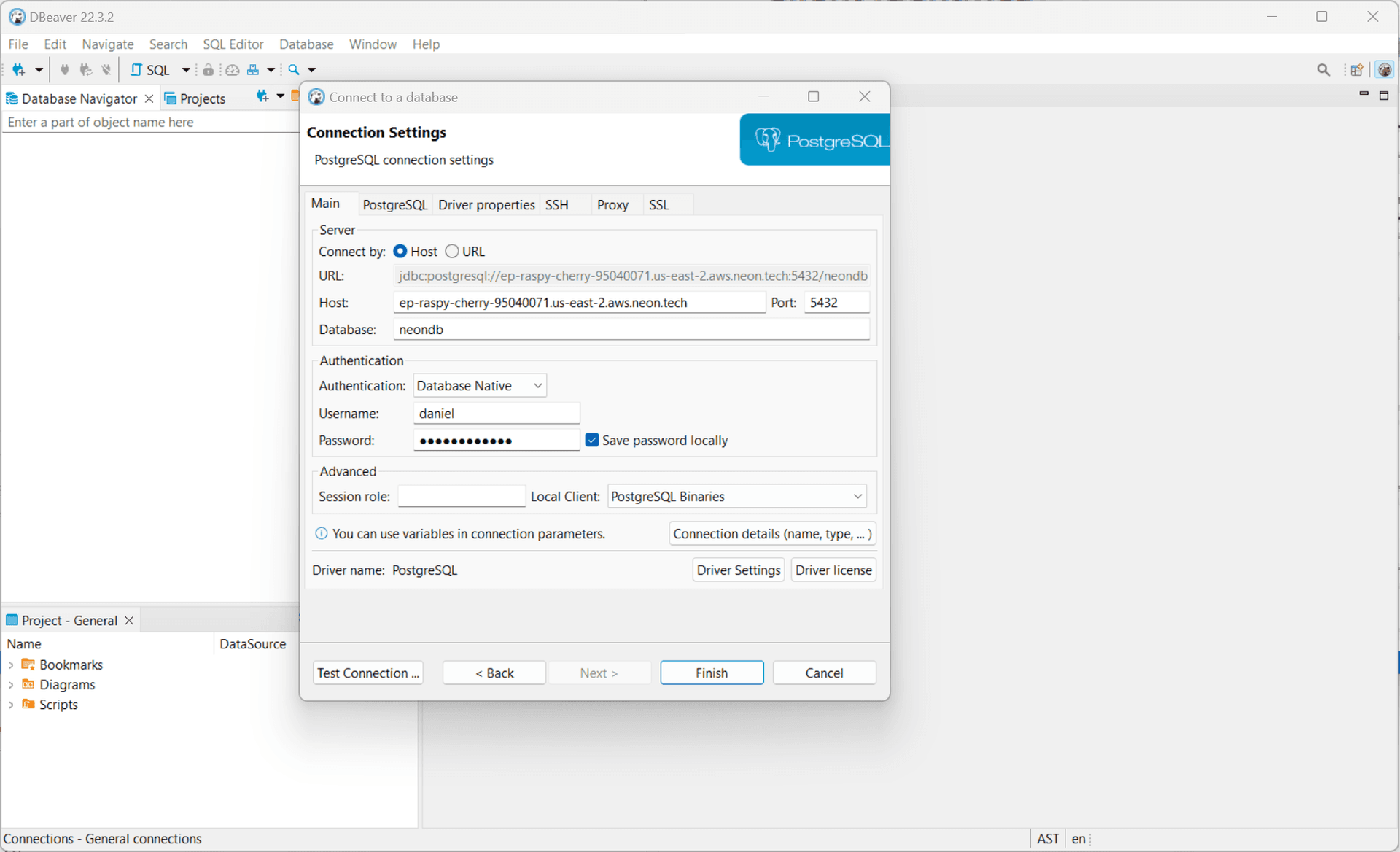This screenshot has width=1400, height=852.
Task: Click the Driver Settings button
Action: tap(739, 569)
